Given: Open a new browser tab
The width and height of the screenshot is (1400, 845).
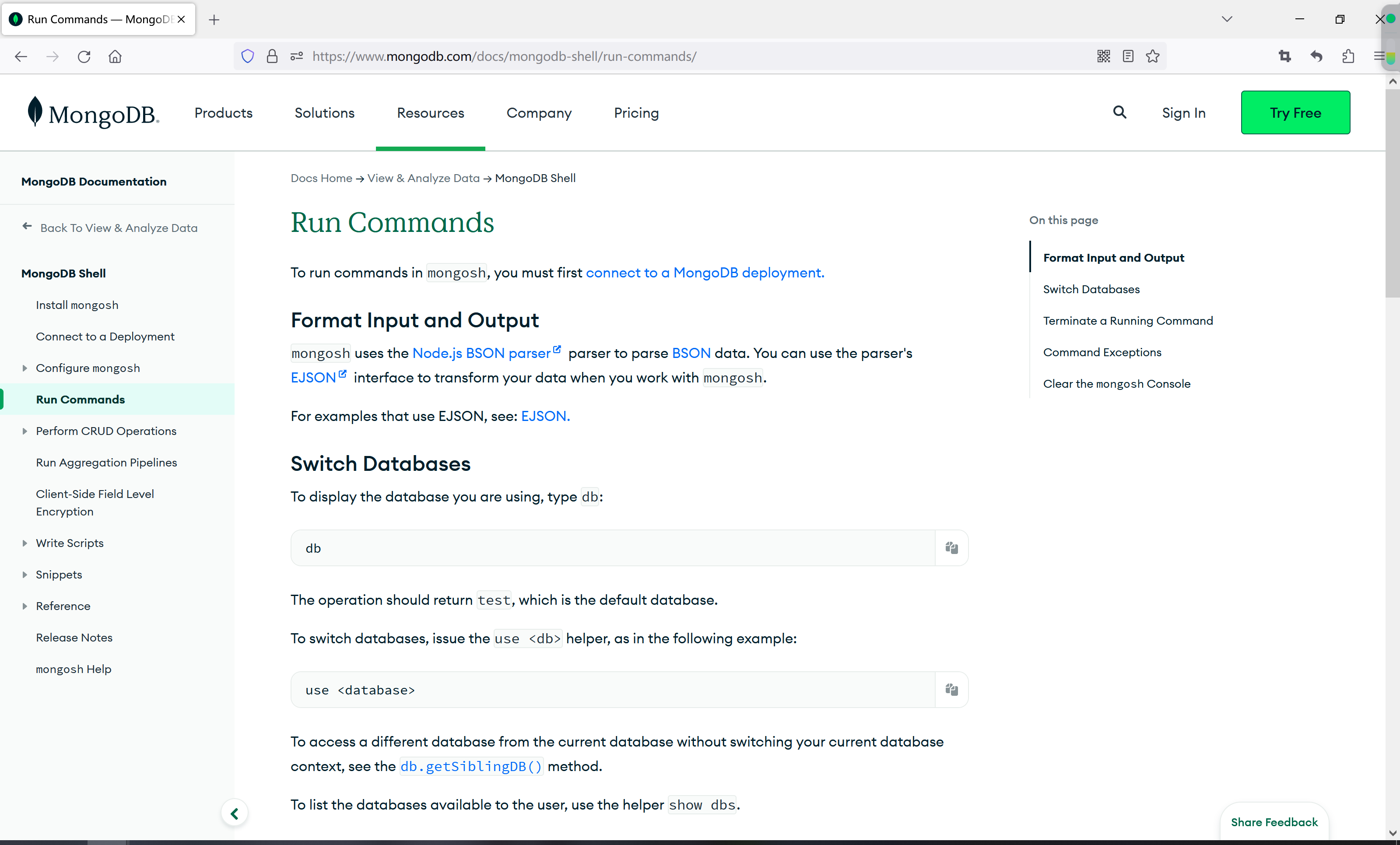Looking at the screenshot, I should click(x=214, y=20).
